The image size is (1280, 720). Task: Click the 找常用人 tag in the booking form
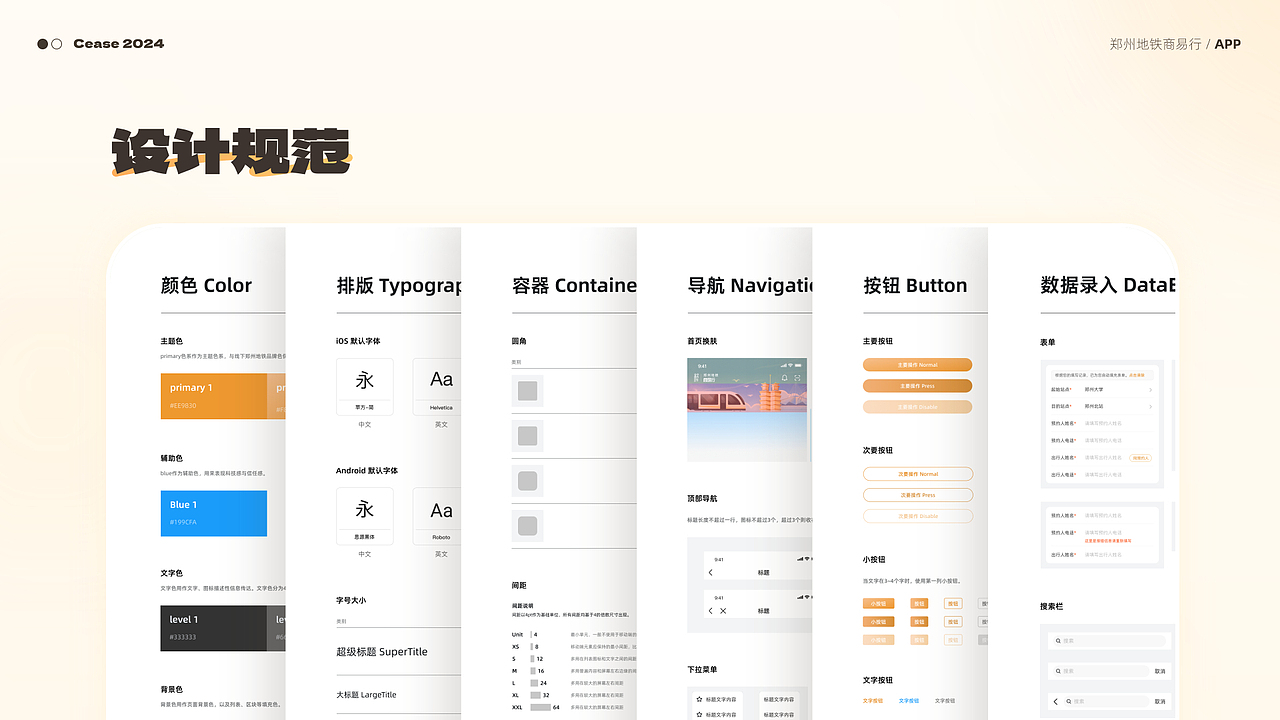[x=1141, y=458]
